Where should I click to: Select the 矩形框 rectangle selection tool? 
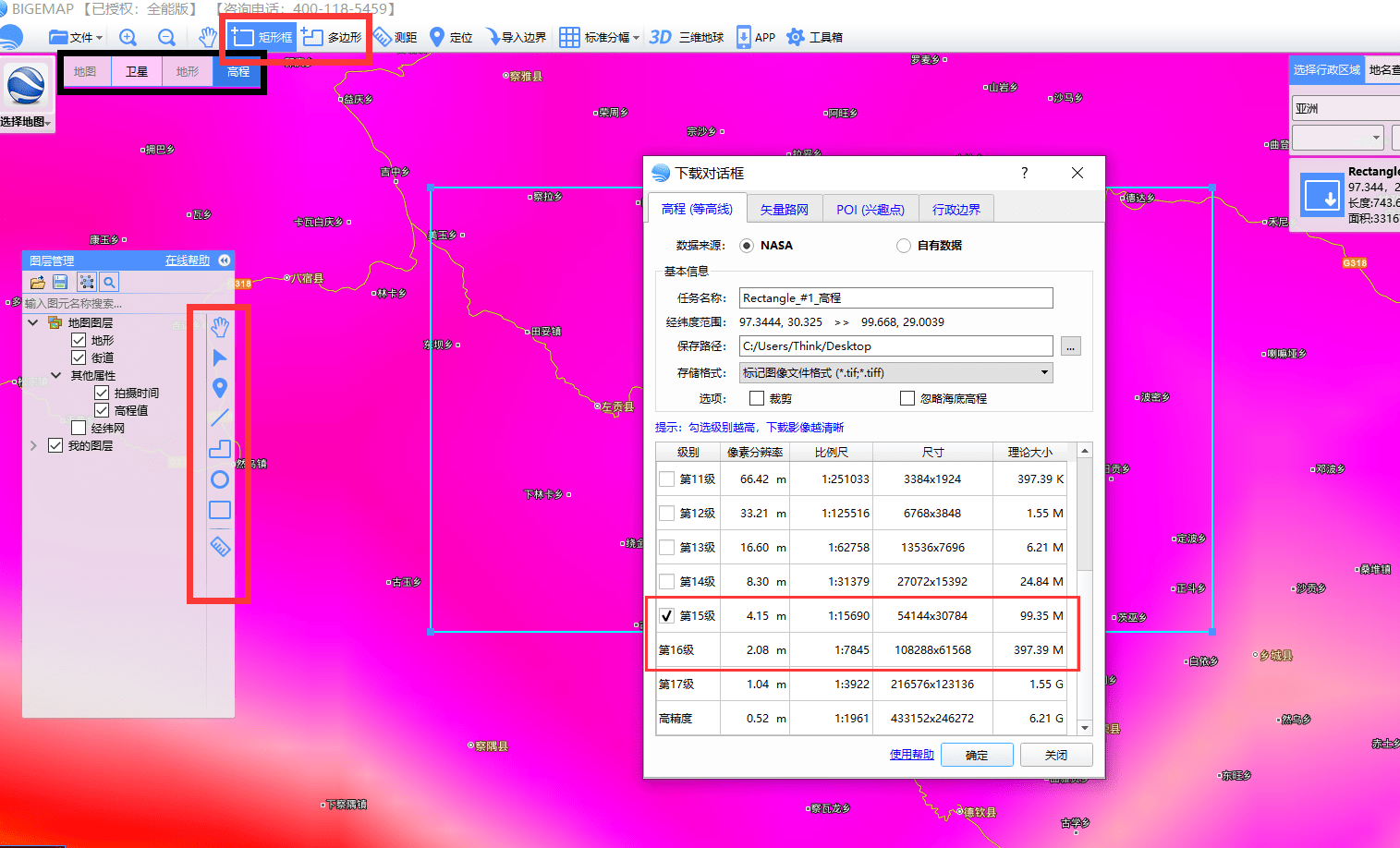262,37
